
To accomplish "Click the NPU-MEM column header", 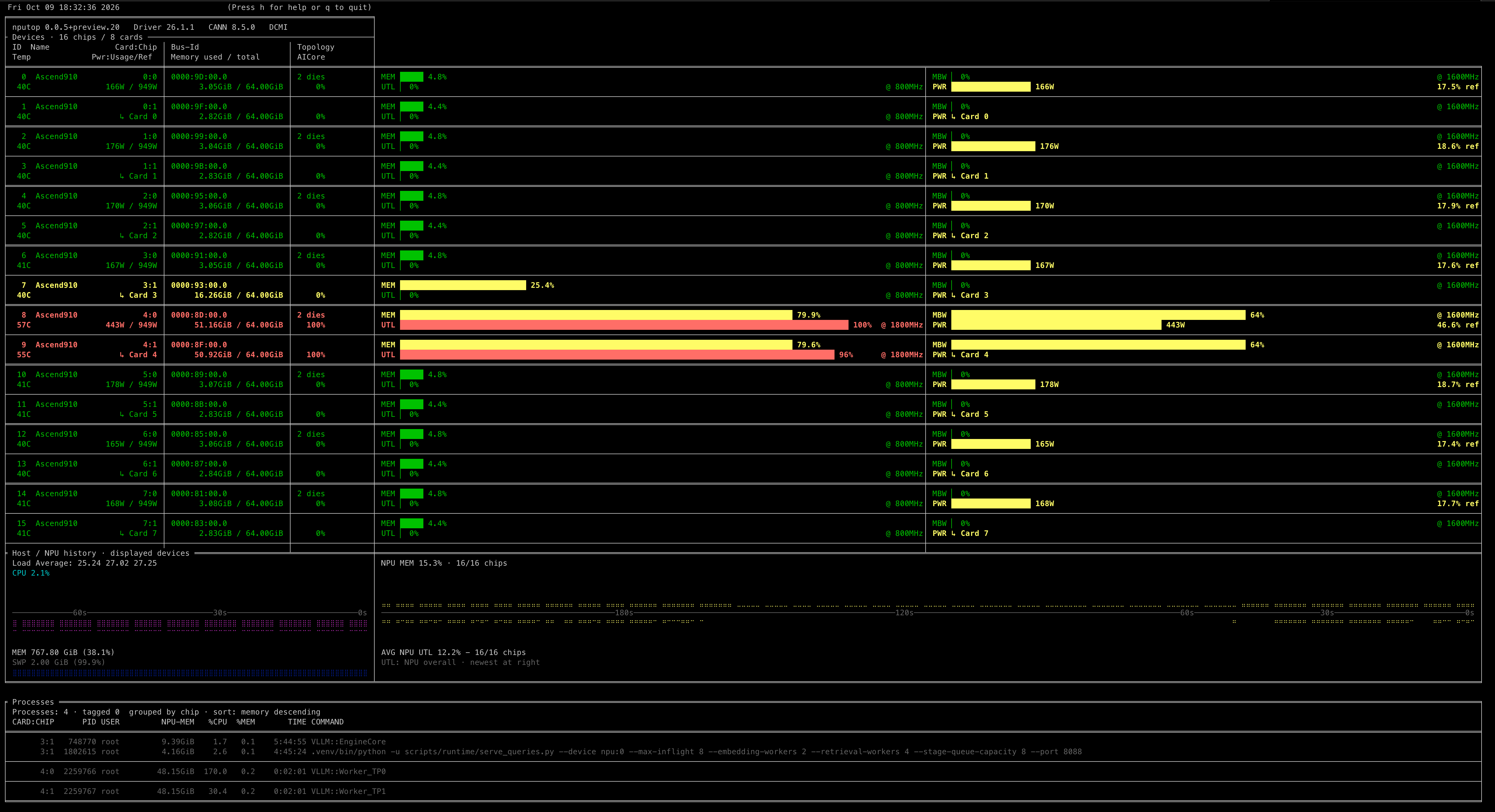I will pyautogui.click(x=178, y=722).
